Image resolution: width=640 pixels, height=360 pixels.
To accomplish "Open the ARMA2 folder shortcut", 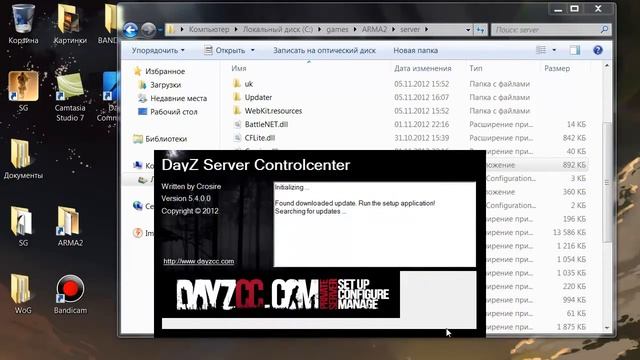I will (x=70, y=225).
